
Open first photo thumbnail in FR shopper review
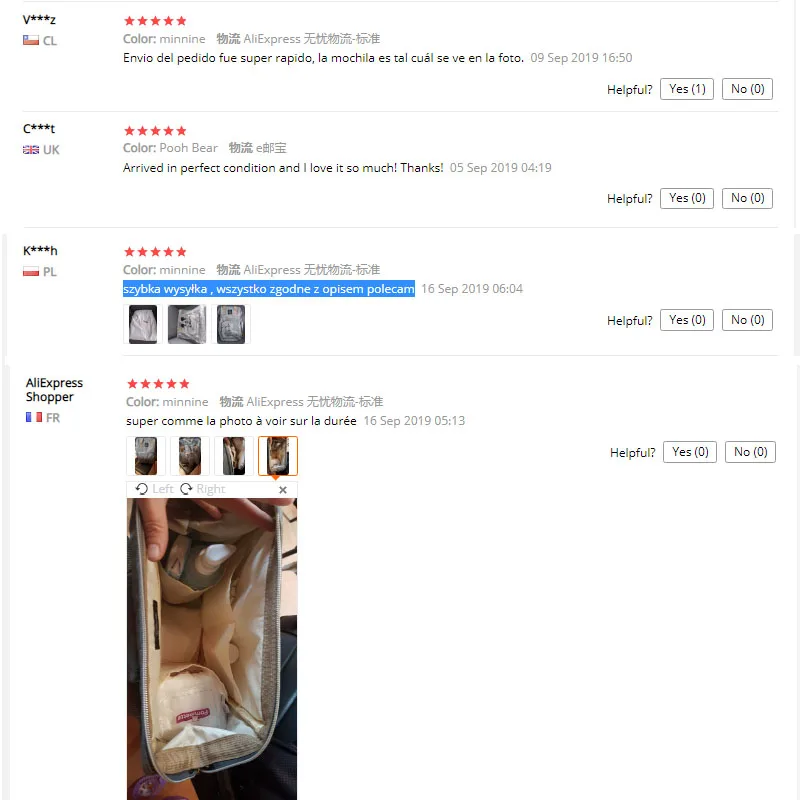click(x=146, y=456)
